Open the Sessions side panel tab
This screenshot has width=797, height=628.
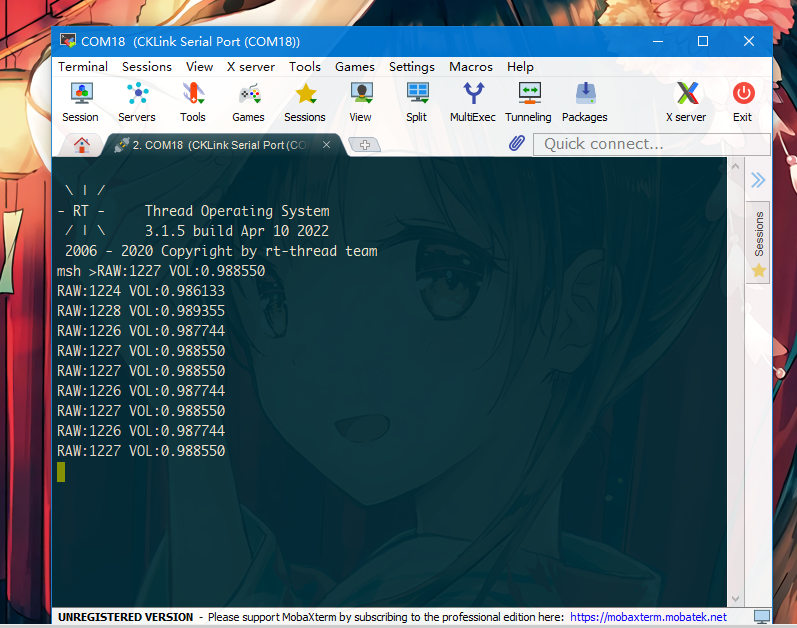[758, 242]
